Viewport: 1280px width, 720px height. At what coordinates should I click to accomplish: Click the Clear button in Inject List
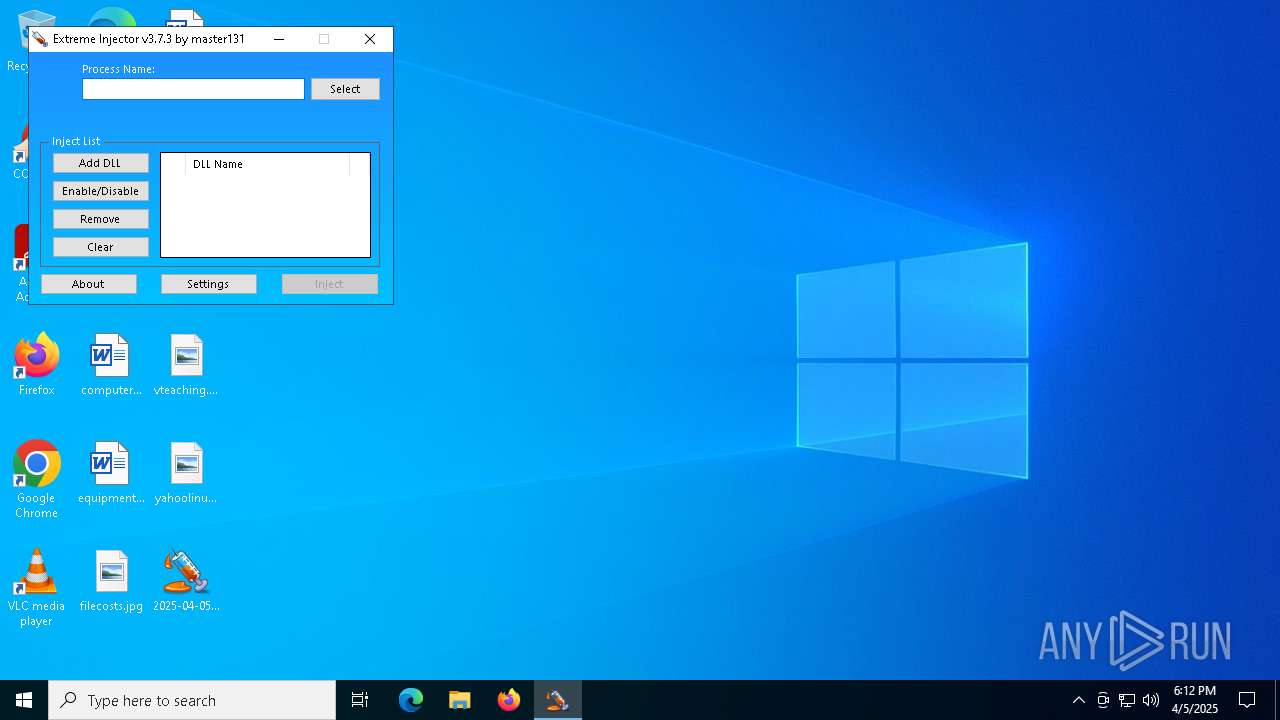(100, 247)
